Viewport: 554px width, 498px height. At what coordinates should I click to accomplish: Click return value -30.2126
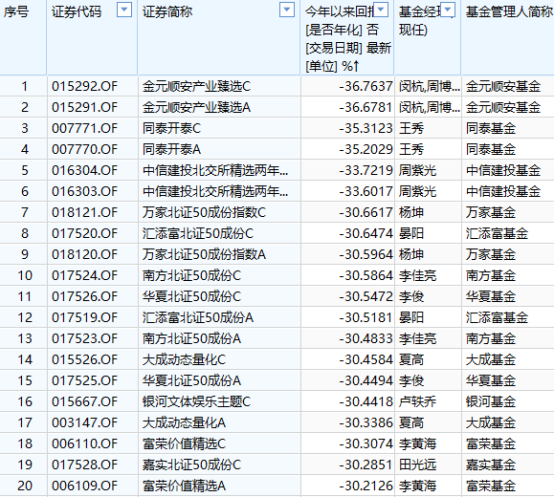pyautogui.click(x=366, y=486)
